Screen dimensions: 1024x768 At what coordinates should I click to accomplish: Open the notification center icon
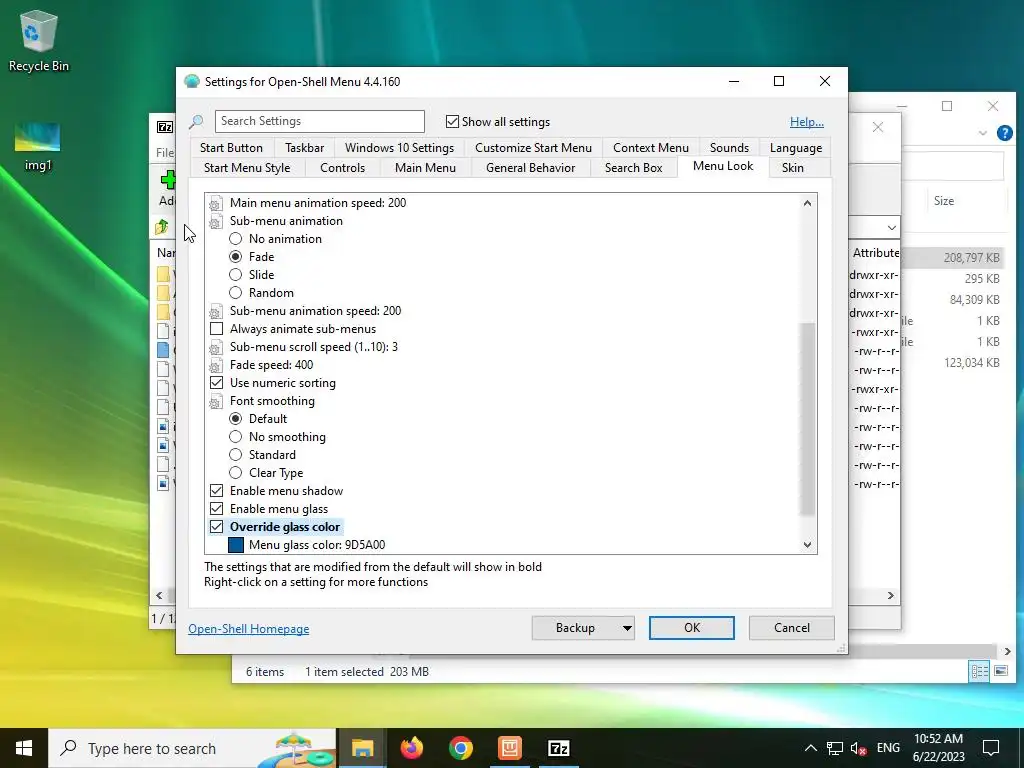(991, 748)
